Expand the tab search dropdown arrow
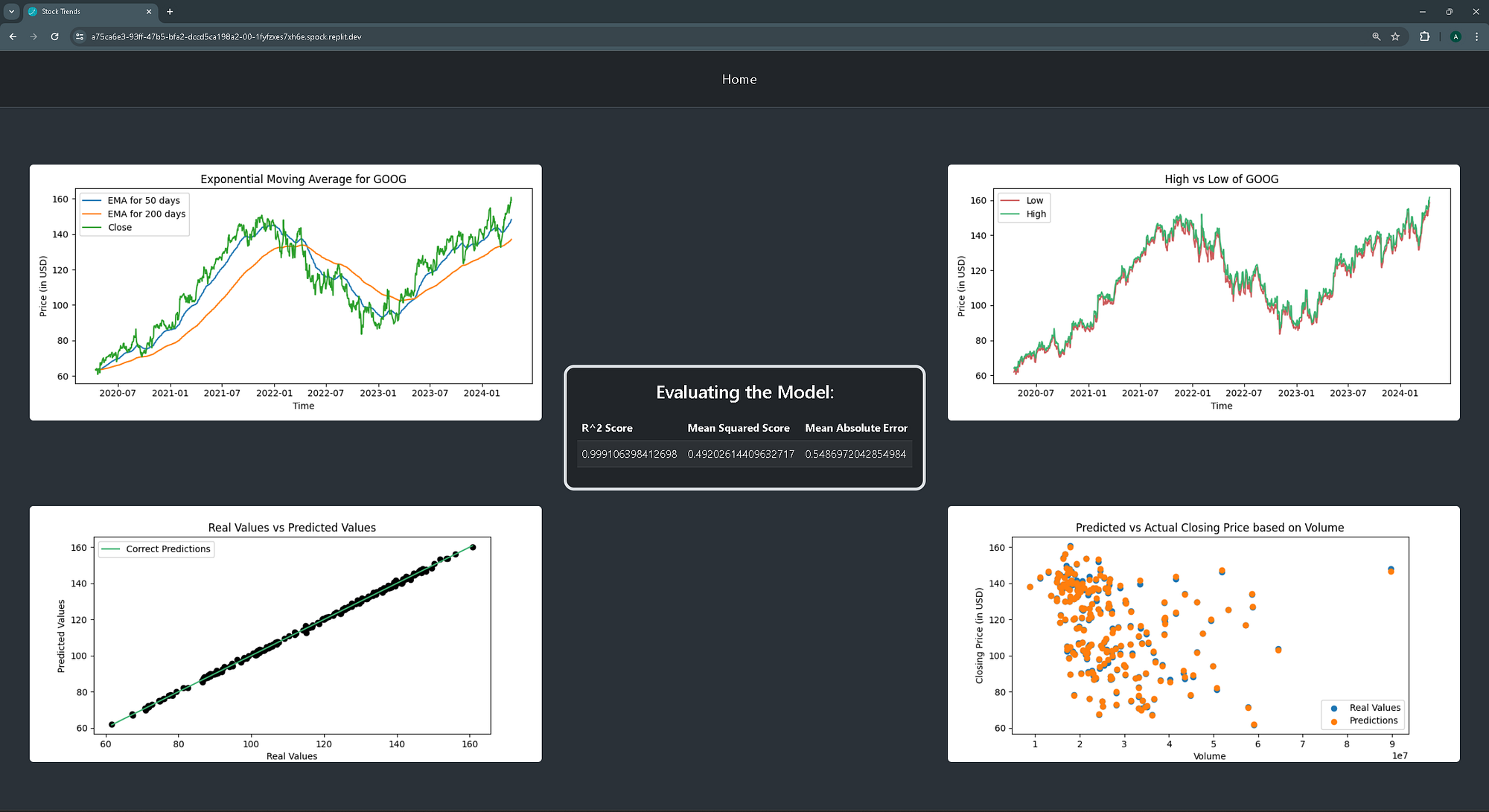This screenshot has height=812, width=1489. pos(11,11)
